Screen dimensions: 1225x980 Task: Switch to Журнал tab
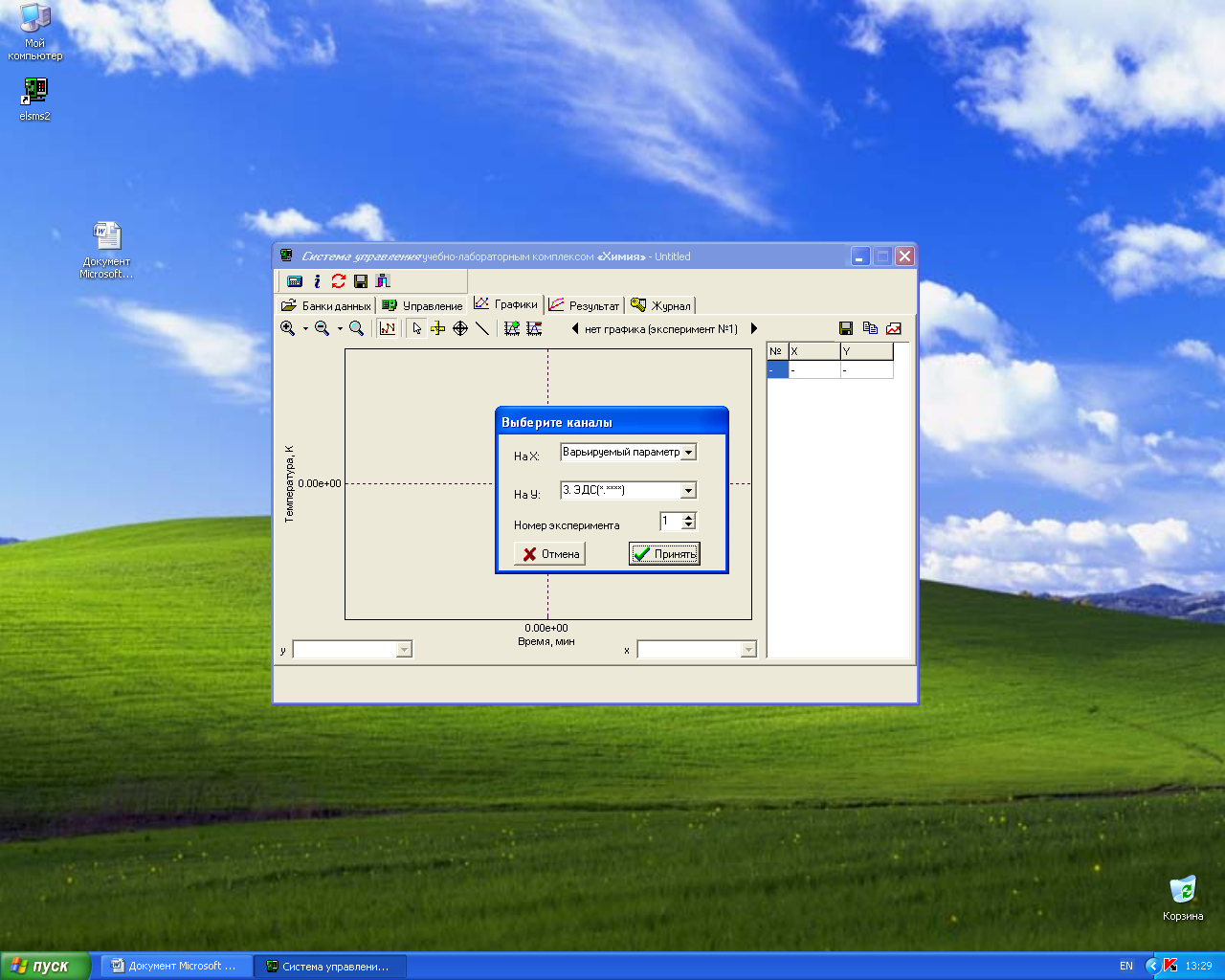tap(661, 305)
